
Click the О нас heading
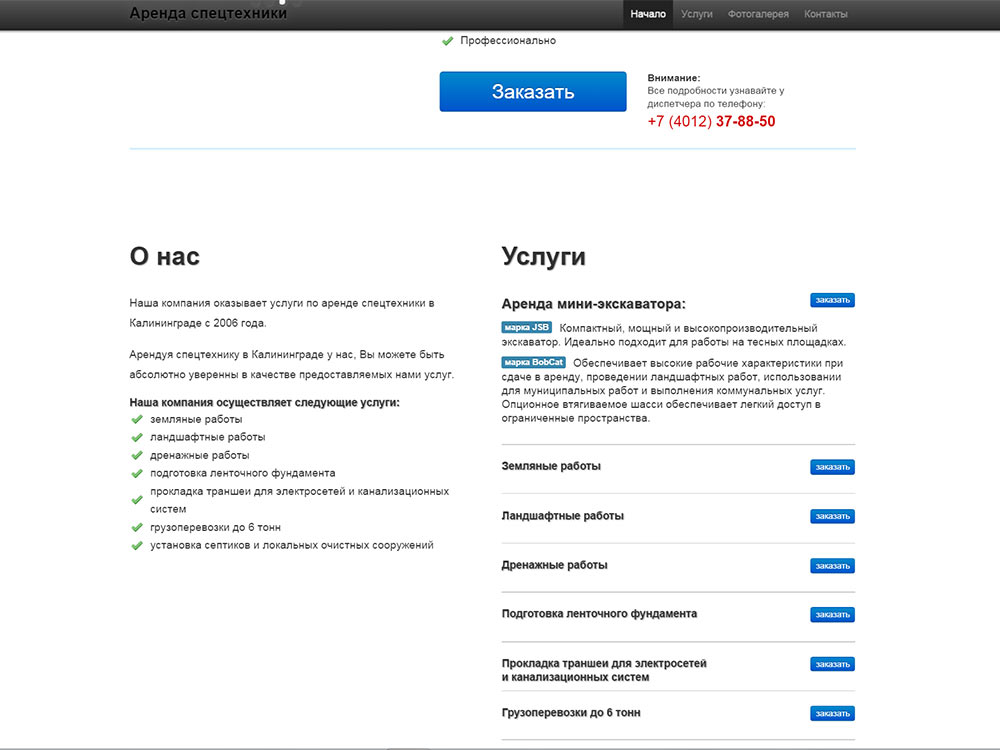(x=165, y=256)
